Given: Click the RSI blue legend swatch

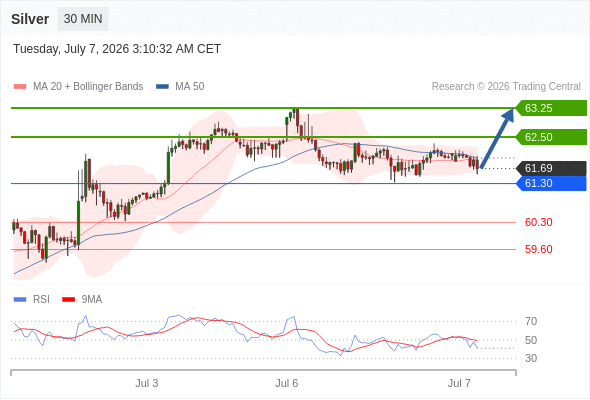Looking at the screenshot, I should [20, 300].
